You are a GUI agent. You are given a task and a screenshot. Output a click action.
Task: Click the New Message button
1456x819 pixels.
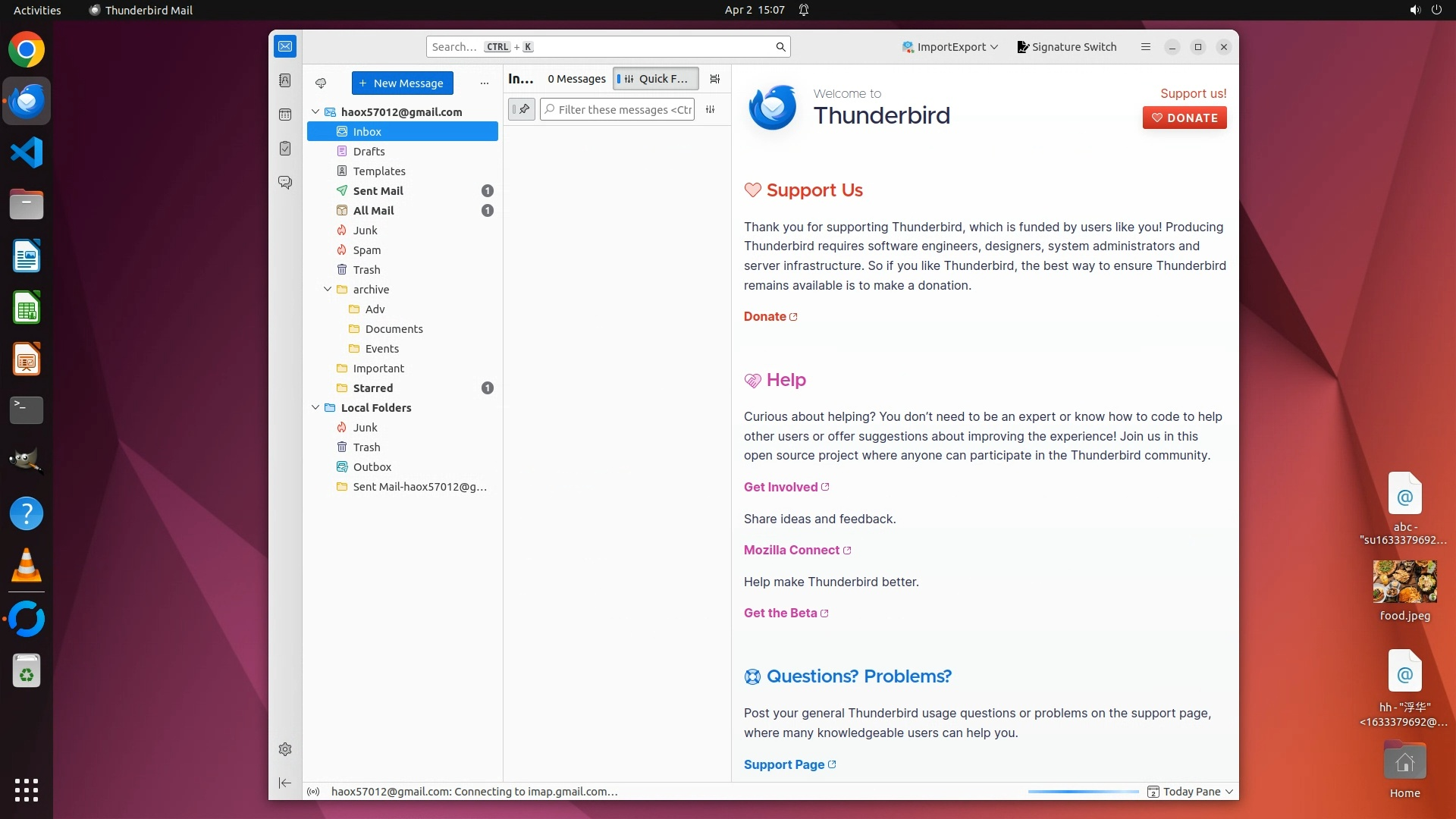402,83
